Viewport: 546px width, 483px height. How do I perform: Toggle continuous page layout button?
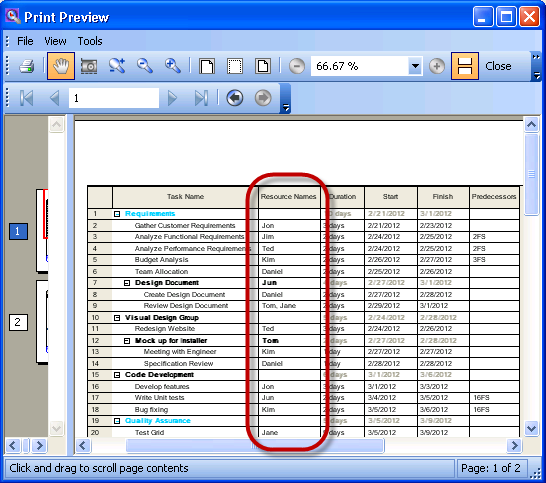click(x=465, y=66)
